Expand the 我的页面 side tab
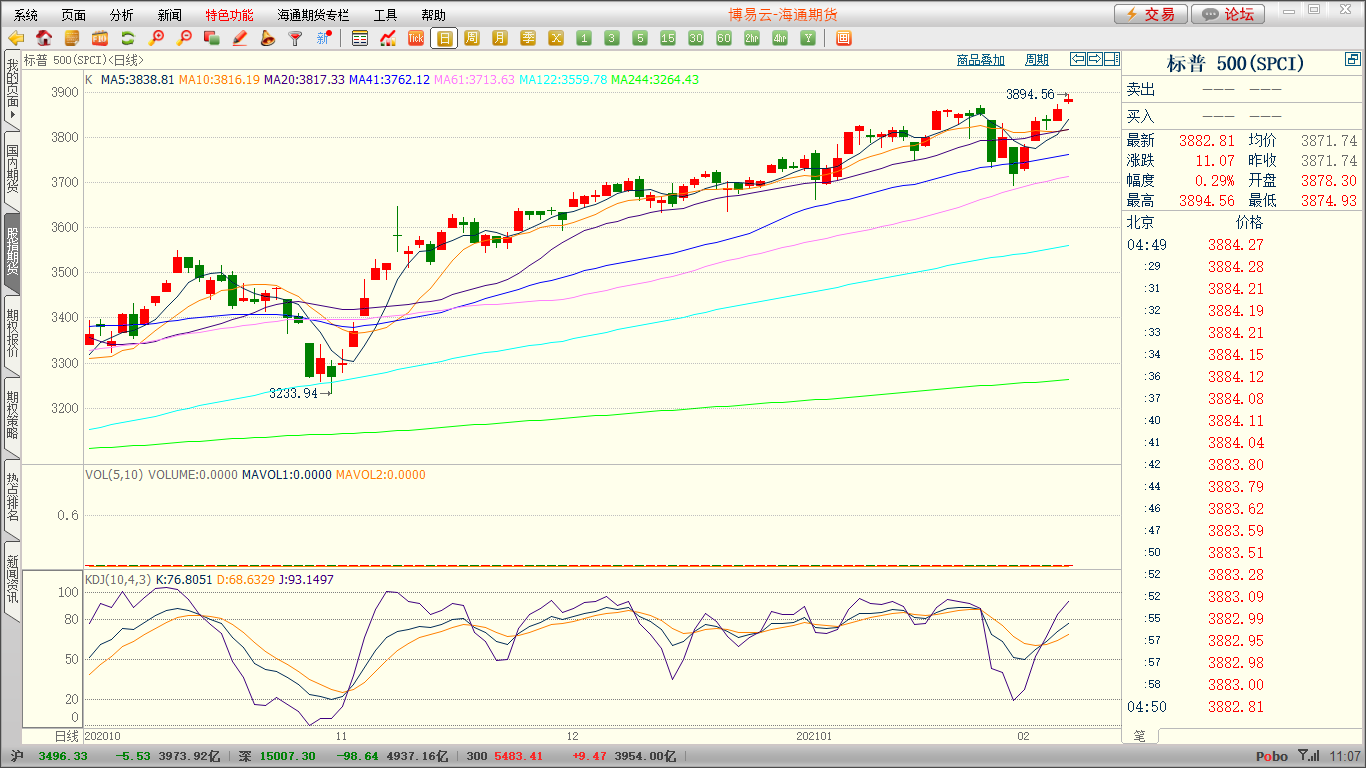This screenshot has width=1366, height=768. pyautogui.click(x=12, y=89)
